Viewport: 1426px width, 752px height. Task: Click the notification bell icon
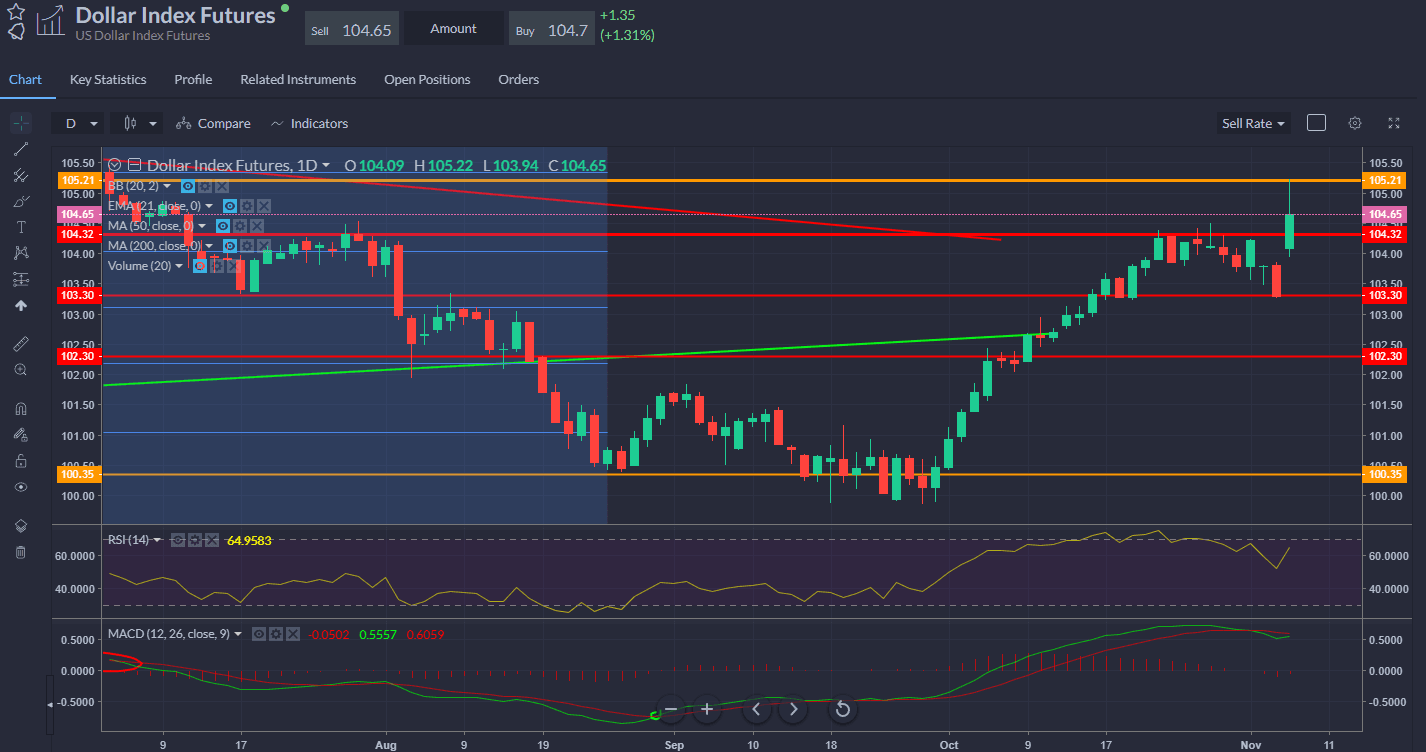click(15, 30)
